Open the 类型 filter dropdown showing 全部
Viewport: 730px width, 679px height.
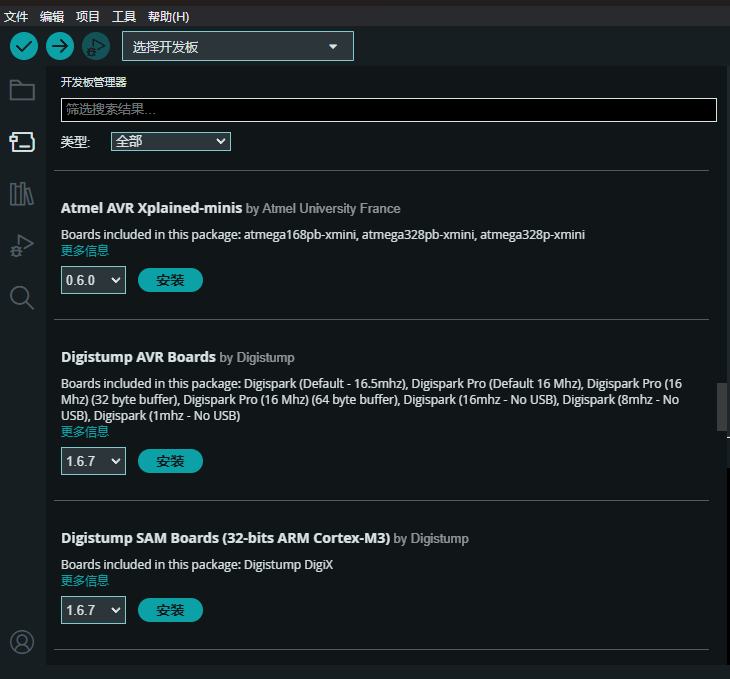(x=171, y=142)
